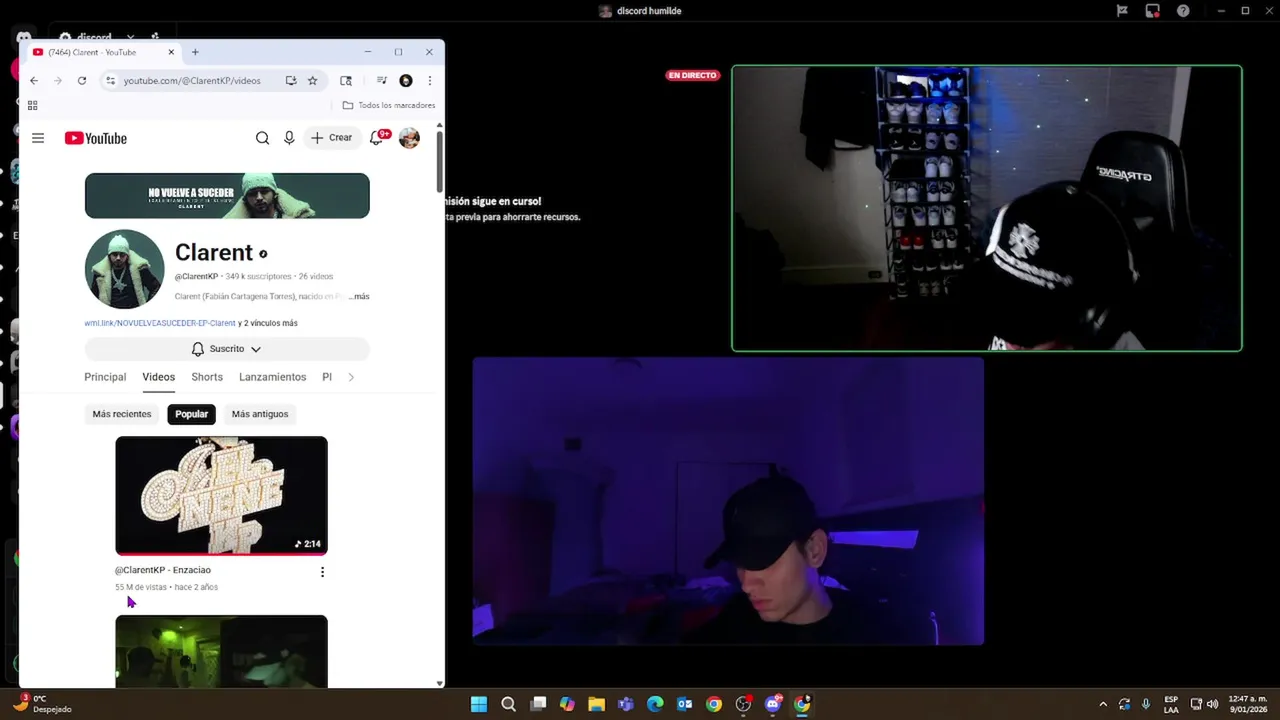This screenshot has width=1280, height=720.
Task: Focus the upper live stream video tile
Action: point(987,208)
